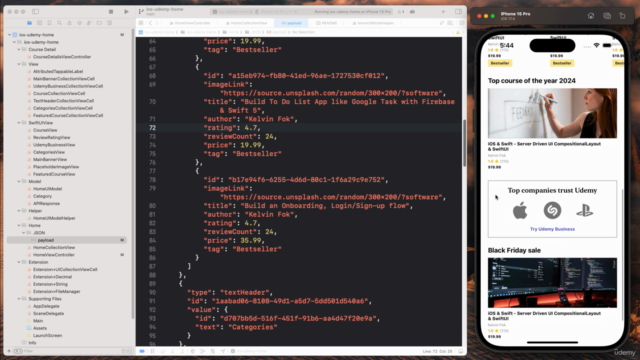Open the Debug navigator

click(x=89, y=23)
